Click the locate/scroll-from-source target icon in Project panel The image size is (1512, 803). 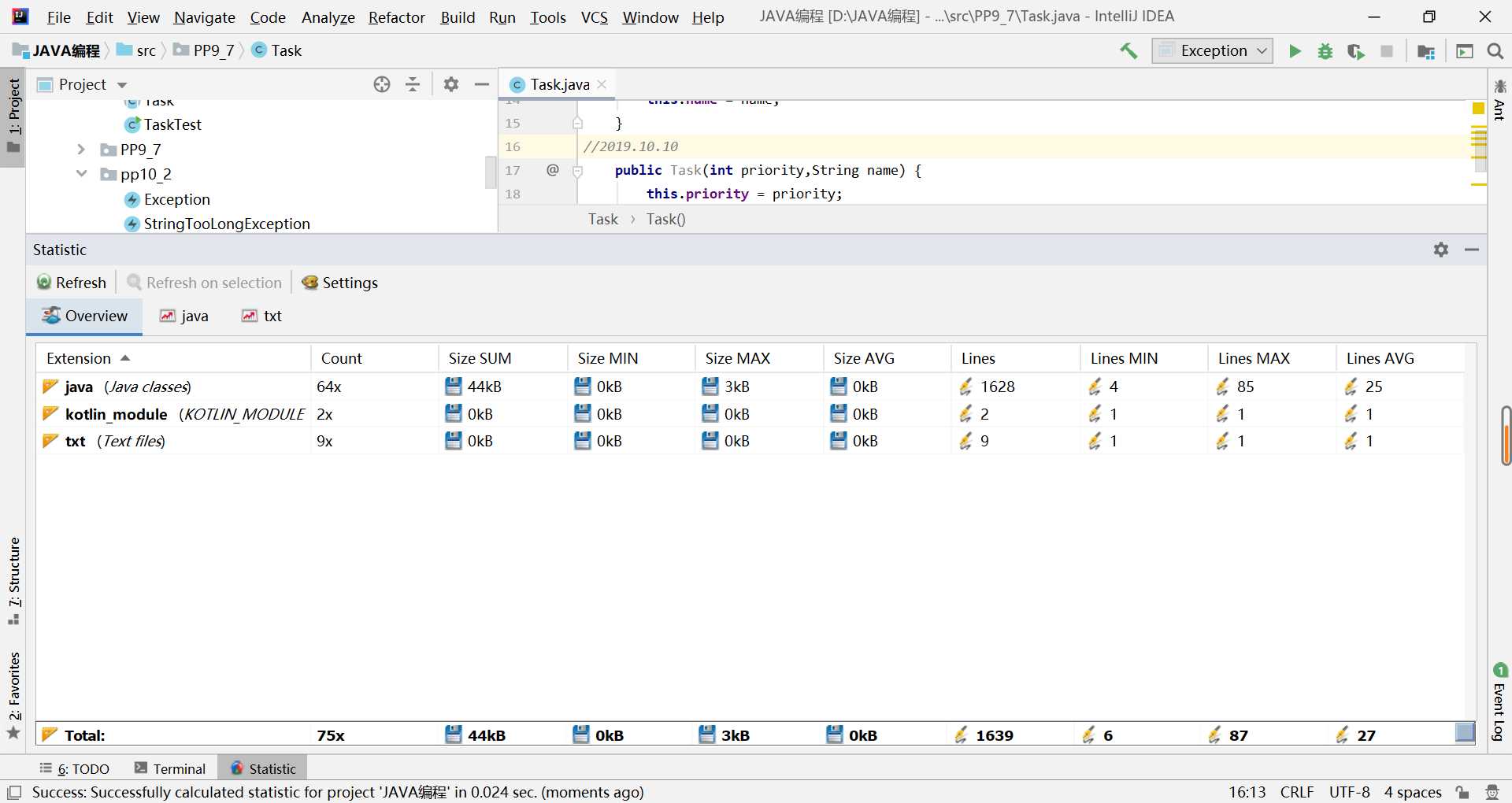pyautogui.click(x=382, y=84)
